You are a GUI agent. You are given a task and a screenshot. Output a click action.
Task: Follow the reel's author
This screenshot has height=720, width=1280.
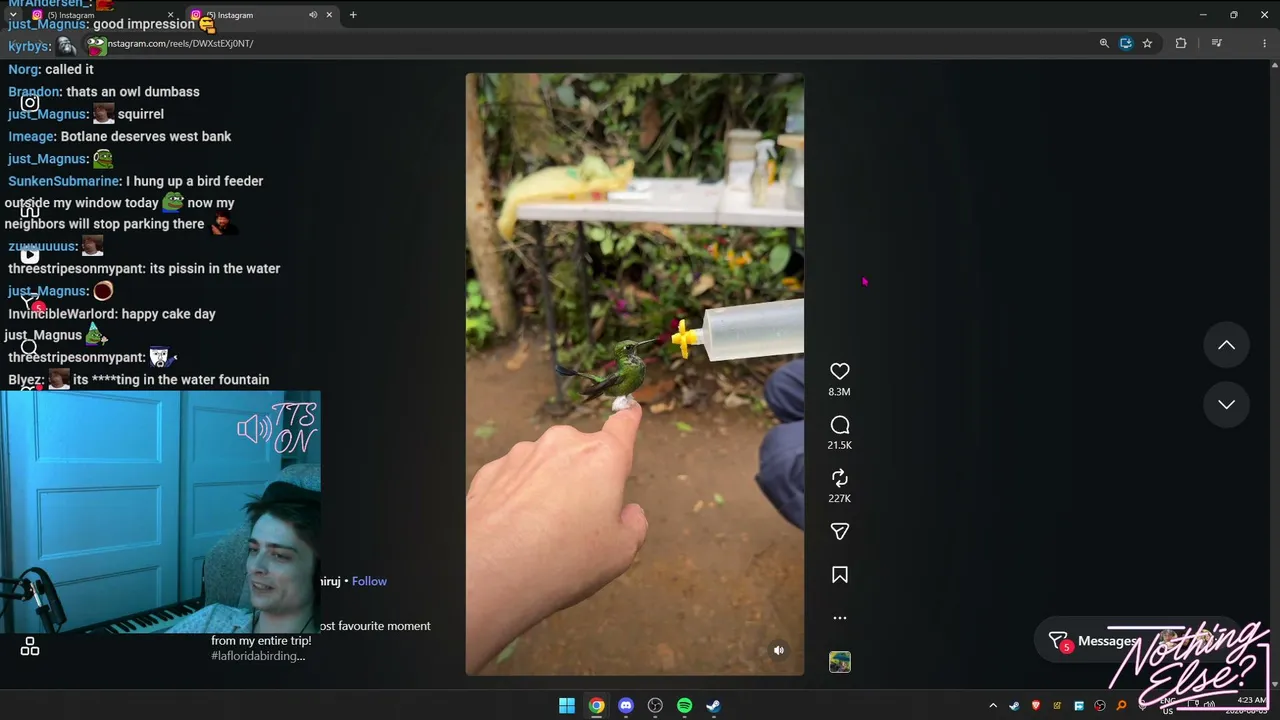[369, 581]
